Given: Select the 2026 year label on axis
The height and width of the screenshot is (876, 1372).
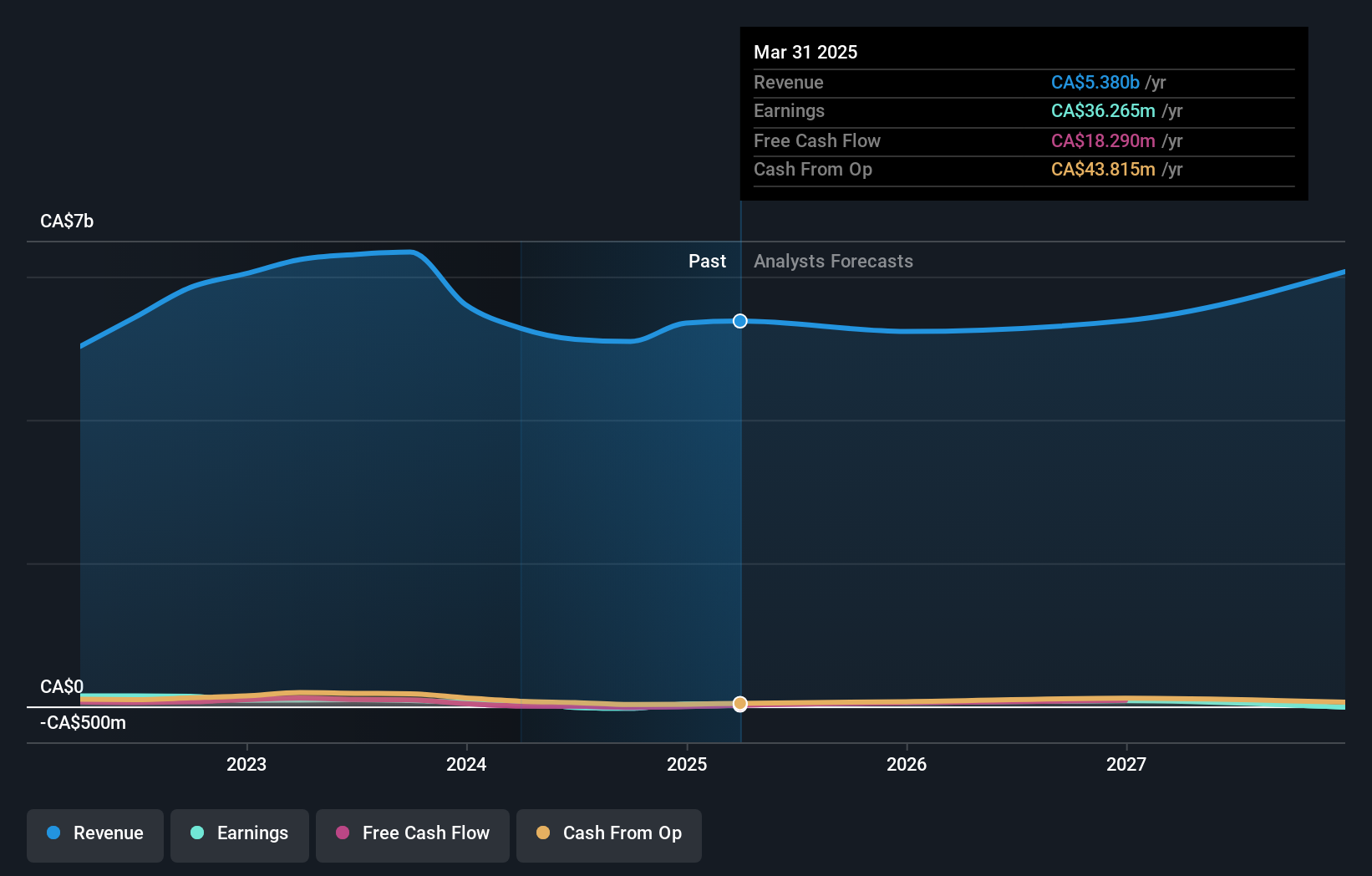Looking at the screenshot, I should (x=907, y=763).
